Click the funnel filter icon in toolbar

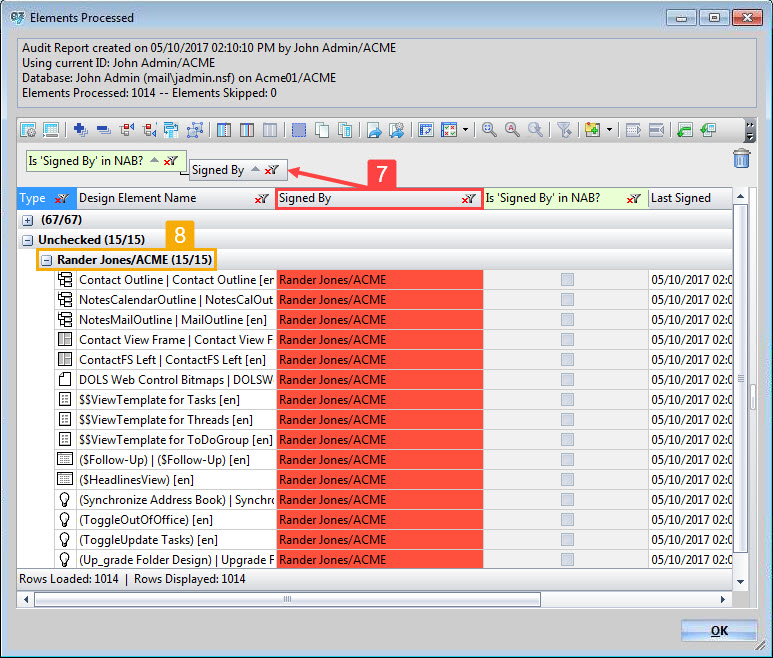tap(564, 130)
